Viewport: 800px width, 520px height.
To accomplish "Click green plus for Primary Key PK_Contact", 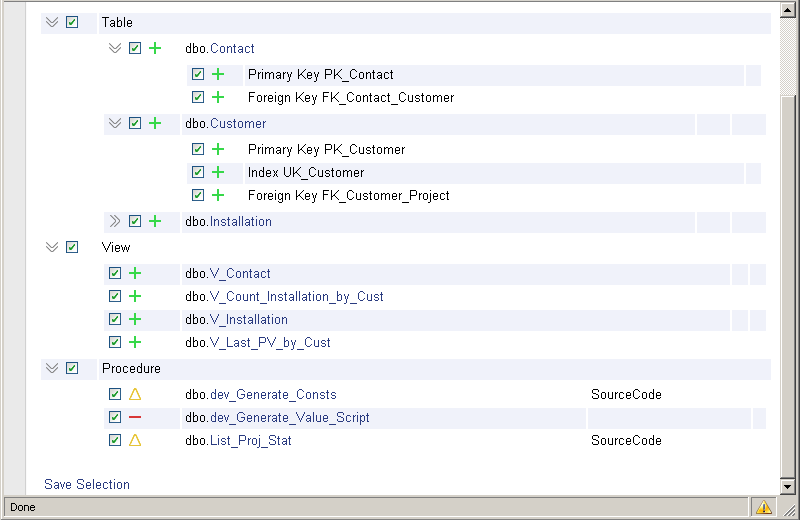I will [x=218, y=75].
